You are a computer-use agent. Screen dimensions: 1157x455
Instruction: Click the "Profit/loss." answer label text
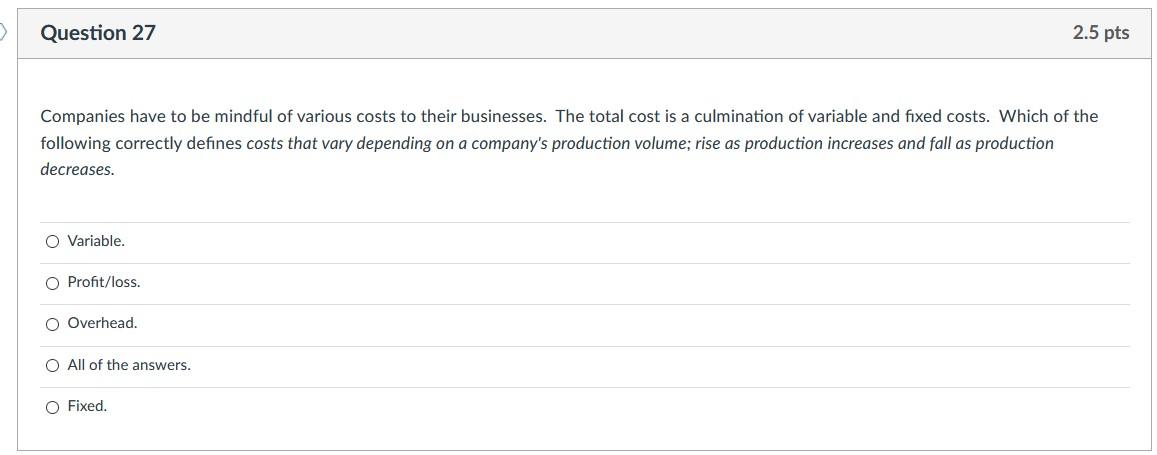104,283
